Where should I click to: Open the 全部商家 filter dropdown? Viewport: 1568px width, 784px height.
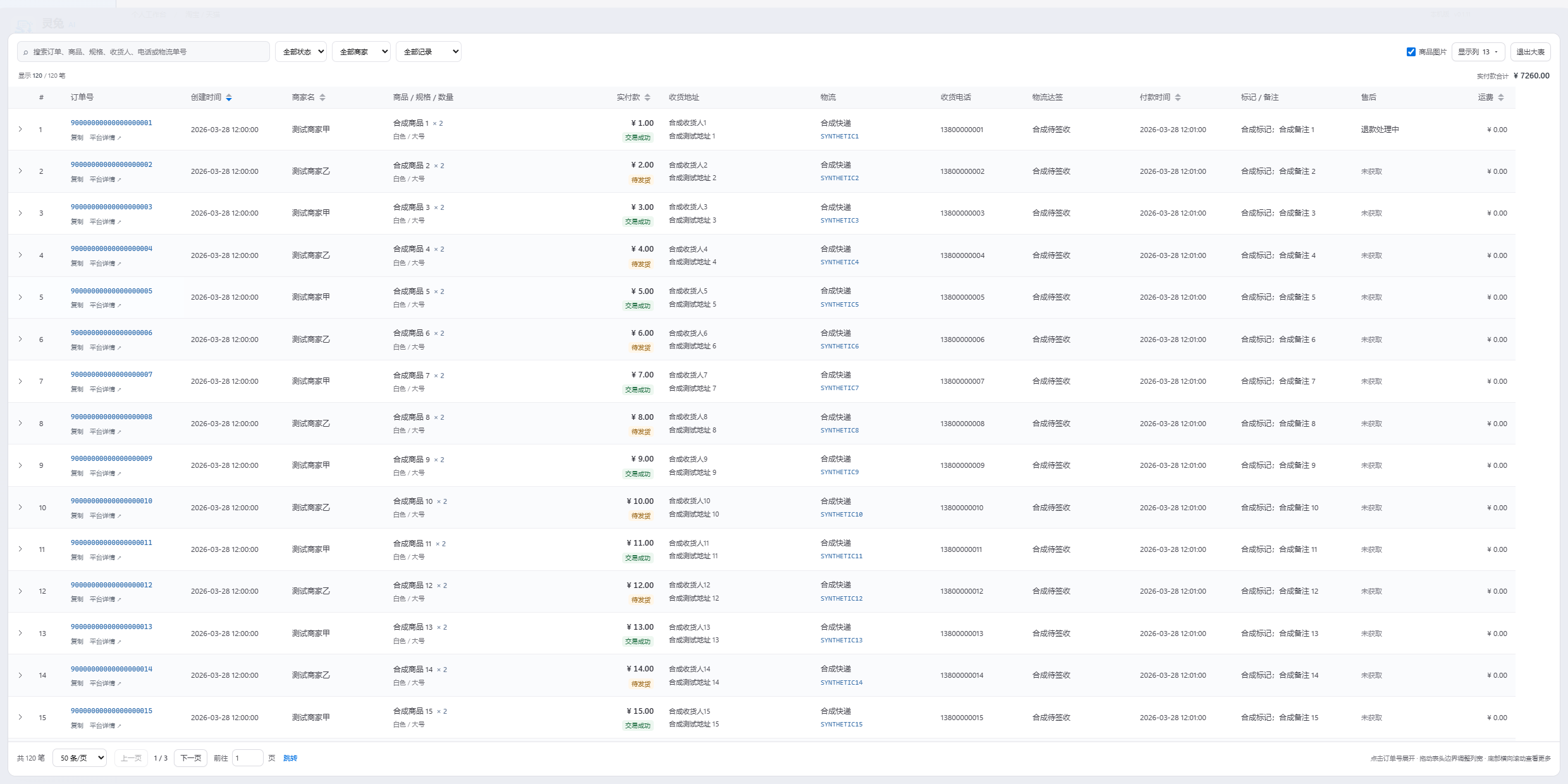tap(361, 52)
